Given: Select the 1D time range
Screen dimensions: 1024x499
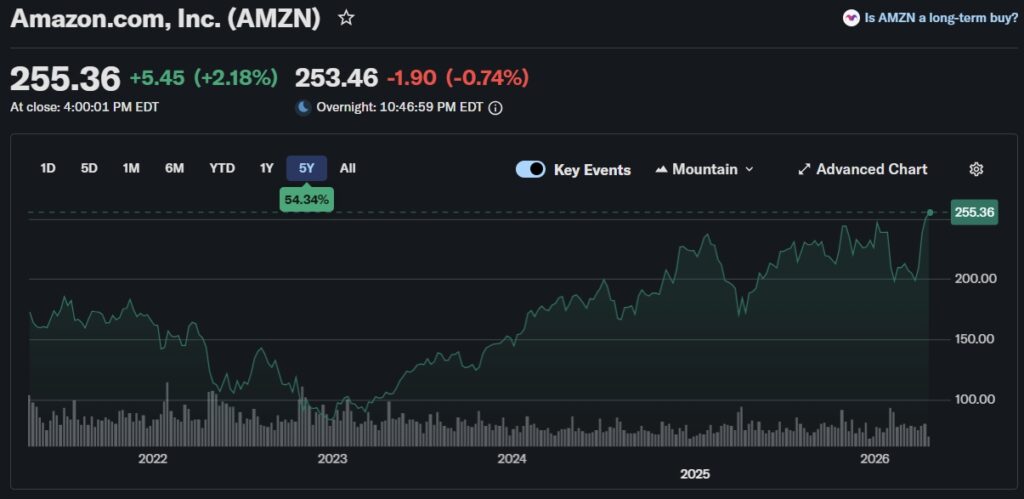Looking at the screenshot, I should point(48,168).
